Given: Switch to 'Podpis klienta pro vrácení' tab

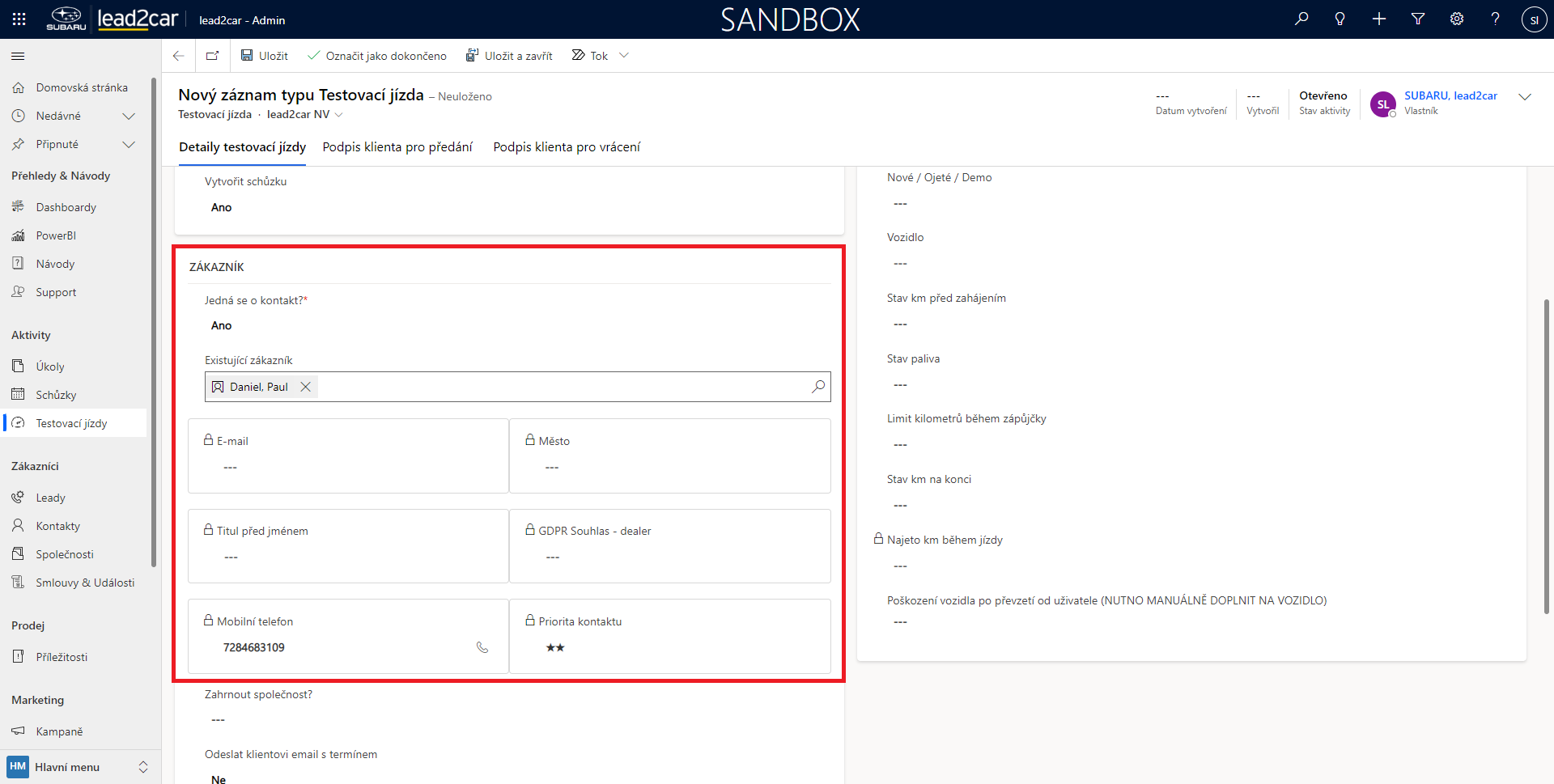Looking at the screenshot, I should tap(567, 147).
